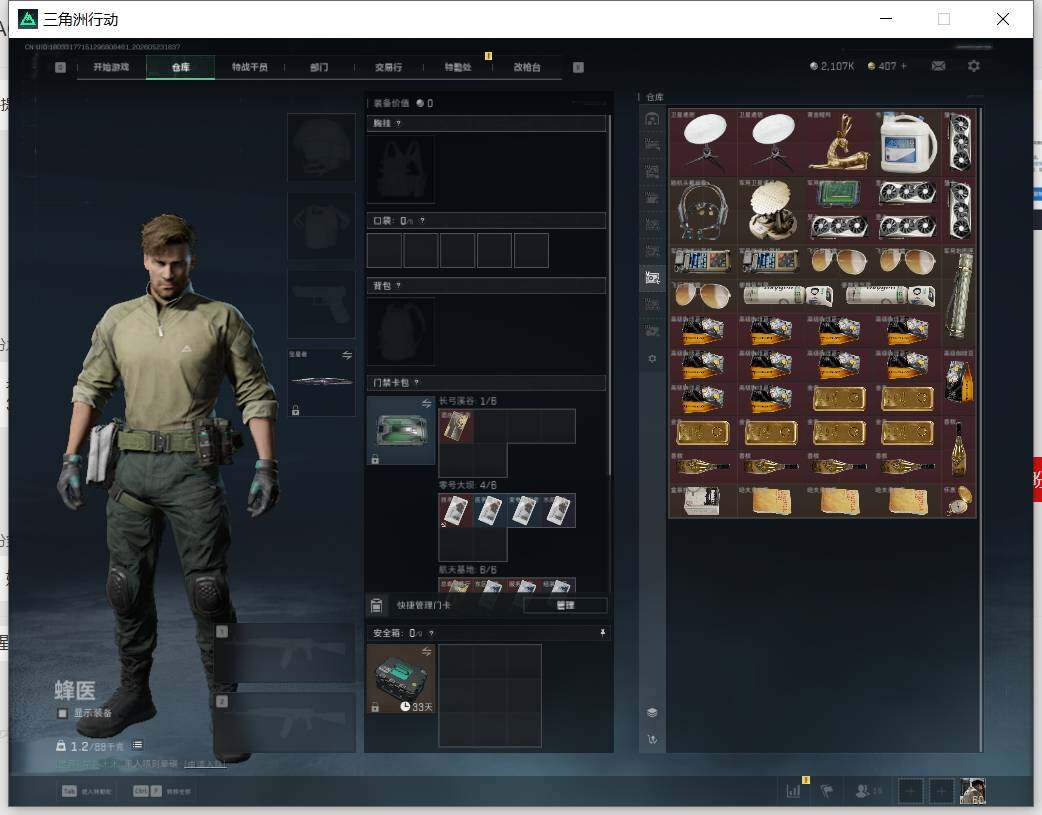Select the first keycard under 零号大坝
1042x815 pixels.
(x=456, y=511)
